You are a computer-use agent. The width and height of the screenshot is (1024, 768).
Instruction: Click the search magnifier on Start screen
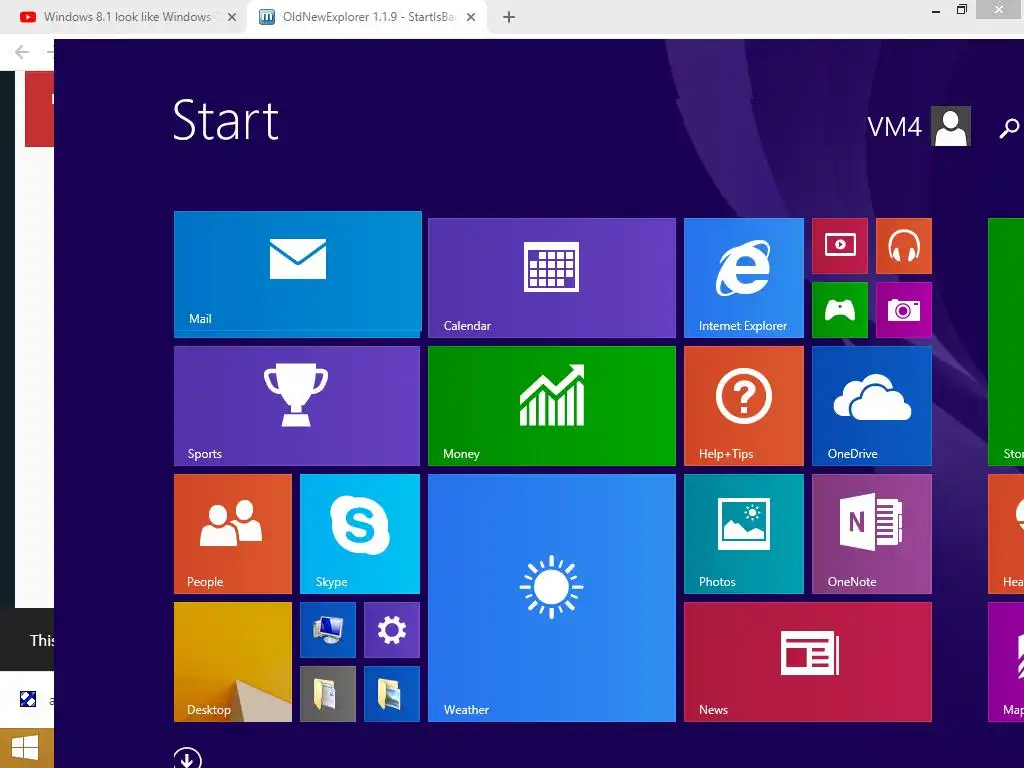(1009, 127)
